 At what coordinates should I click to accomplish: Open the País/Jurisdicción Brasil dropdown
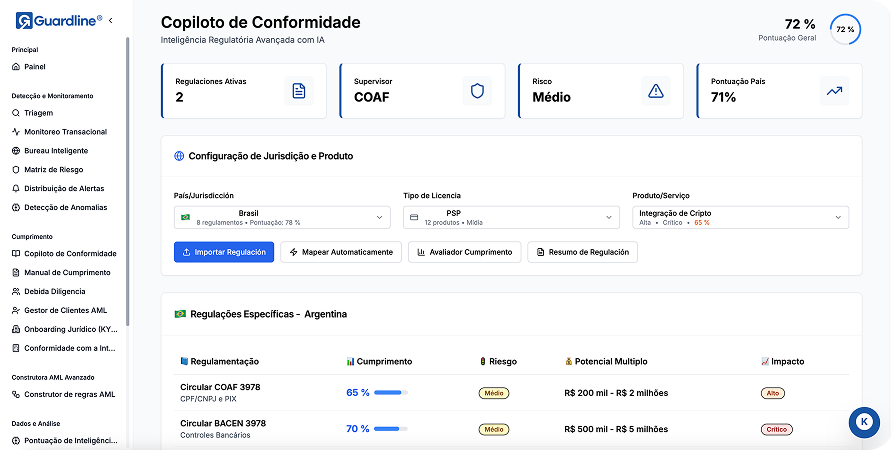[281, 217]
